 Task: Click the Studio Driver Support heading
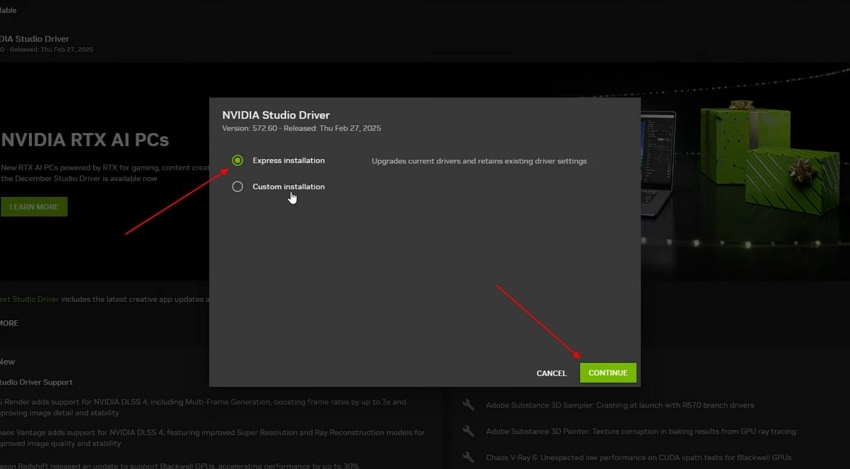(x=36, y=382)
